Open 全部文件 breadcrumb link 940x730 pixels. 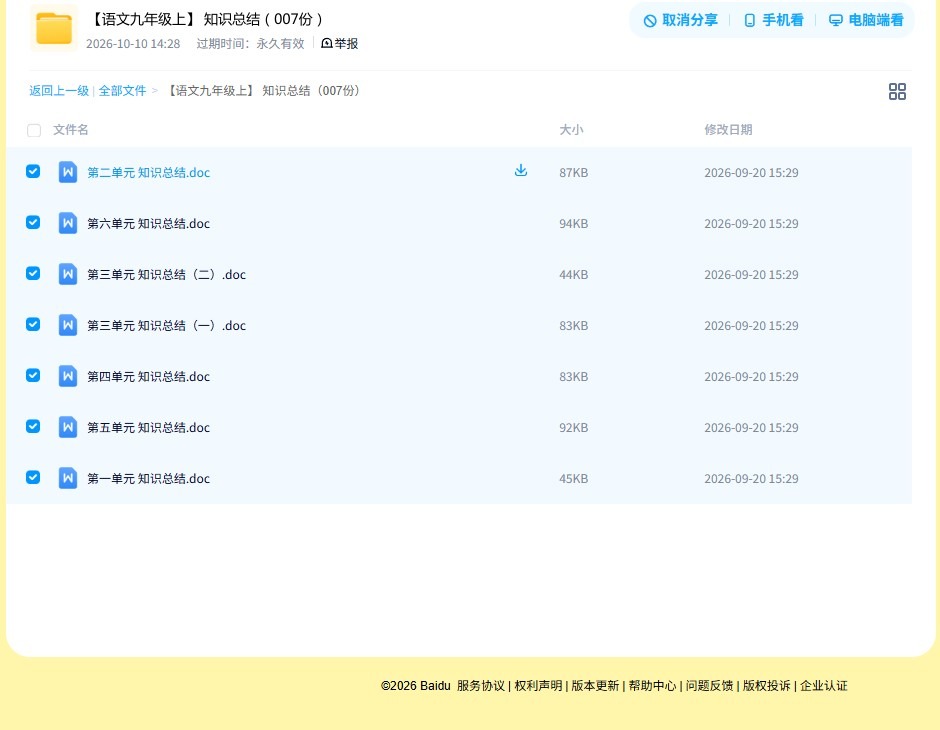tap(122, 91)
